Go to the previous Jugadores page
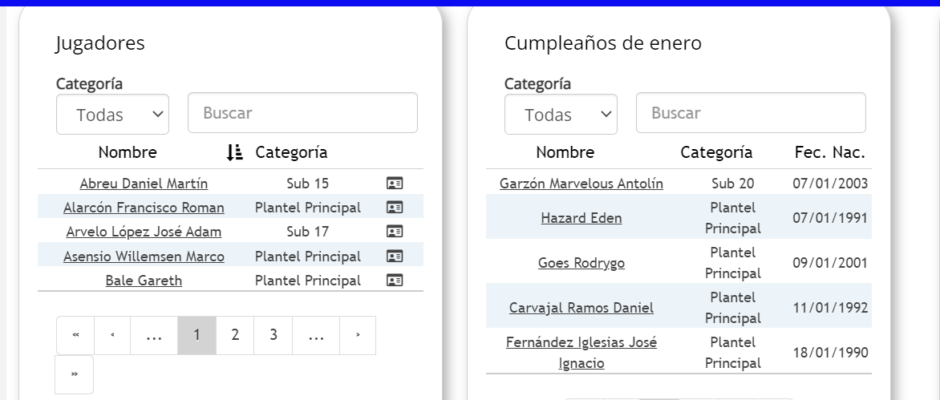The image size is (940, 400). click(x=113, y=335)
